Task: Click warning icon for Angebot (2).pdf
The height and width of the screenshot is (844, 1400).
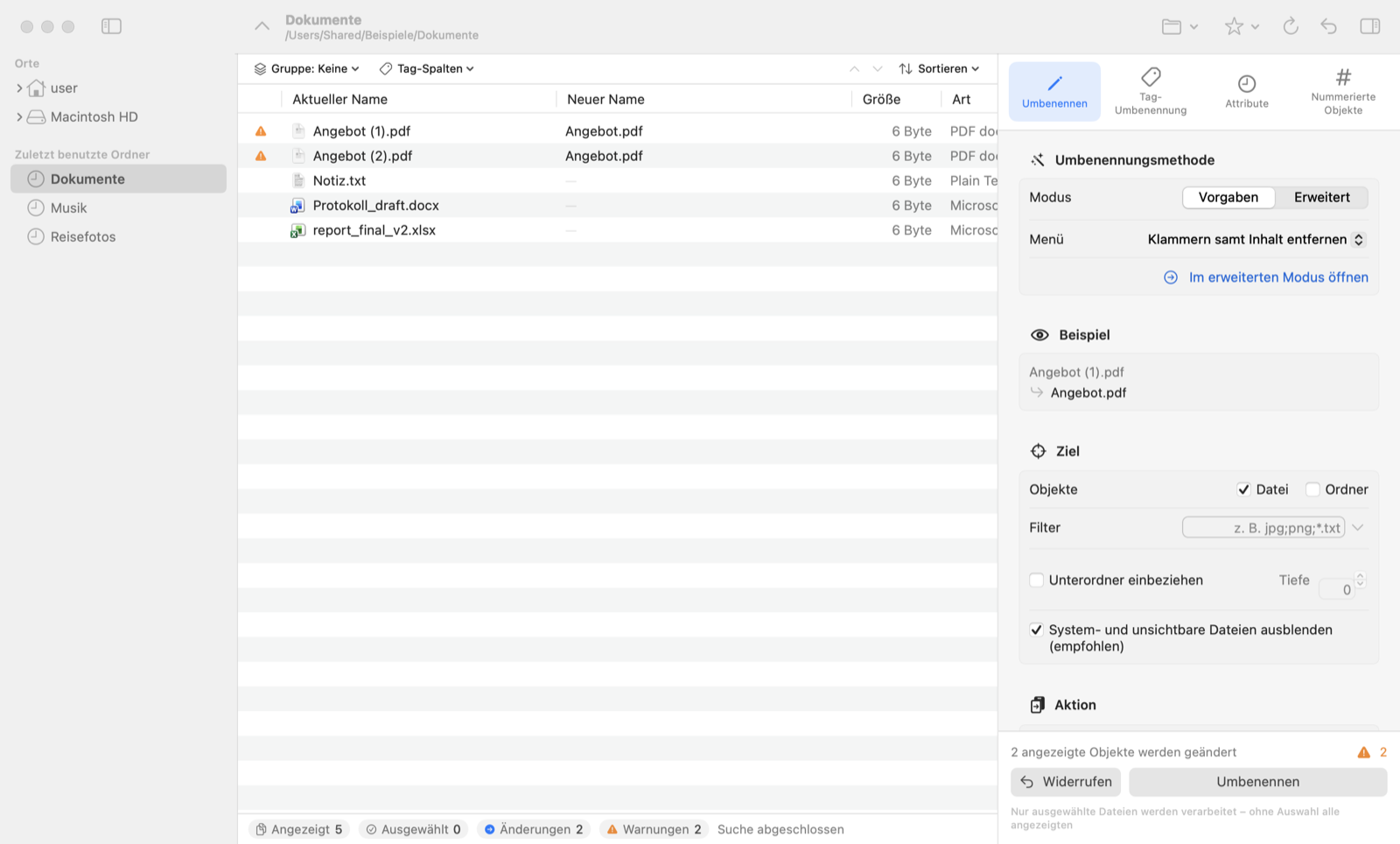Action: [x=261, y=156]
